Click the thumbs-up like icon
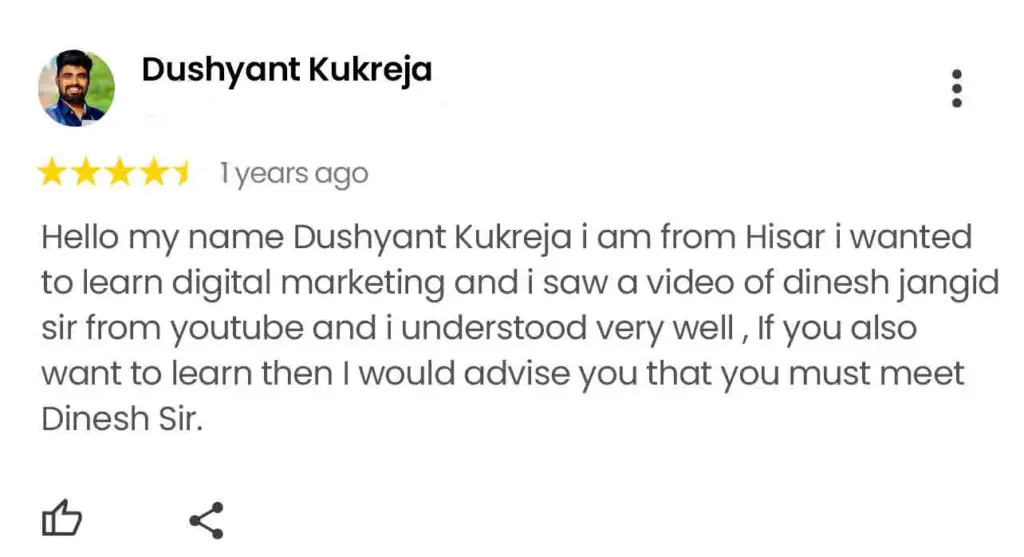The image size is (1024, 557). [61, 520]
